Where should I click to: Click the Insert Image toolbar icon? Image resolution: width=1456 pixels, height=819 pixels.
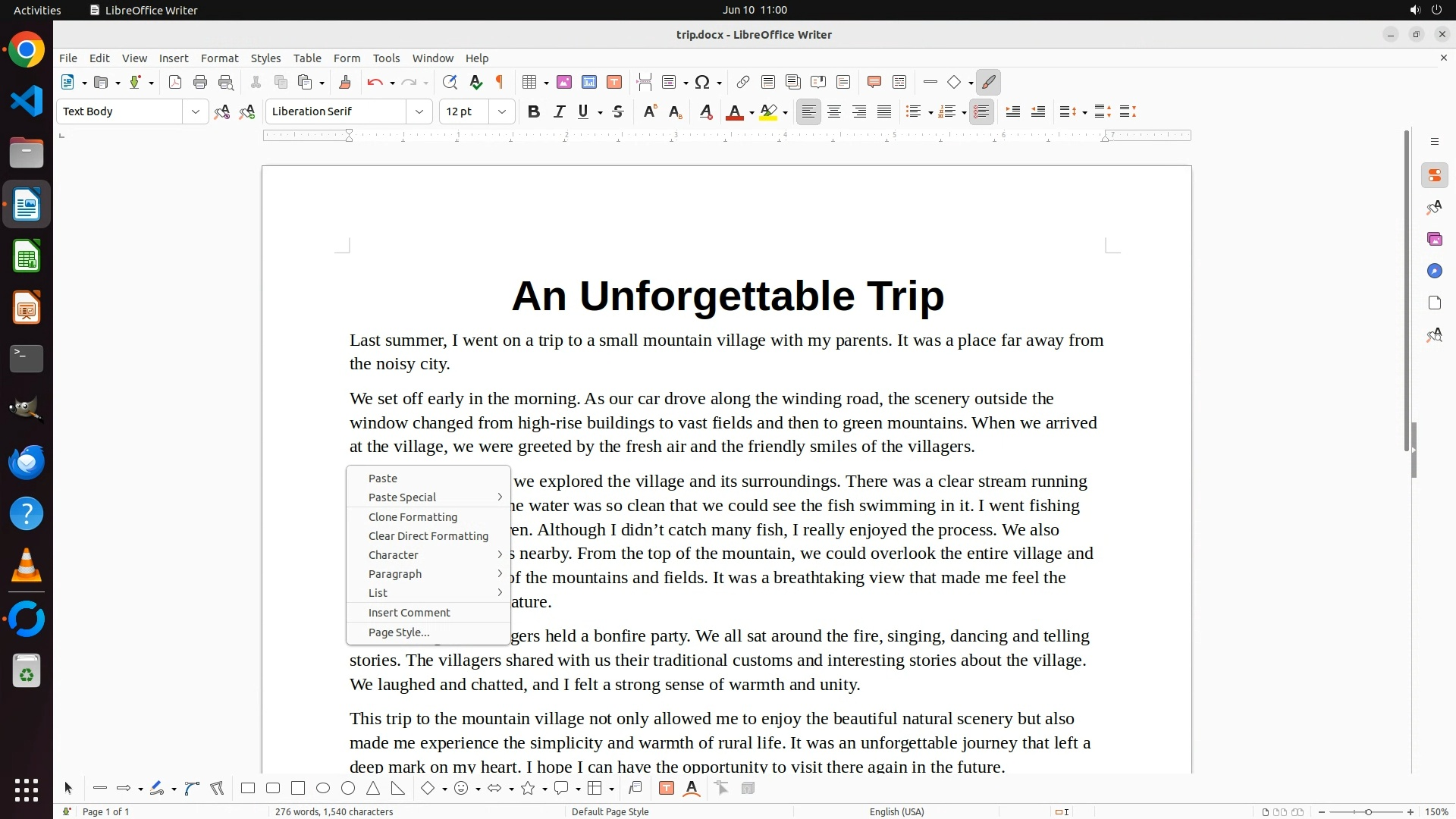pos(563,83)
